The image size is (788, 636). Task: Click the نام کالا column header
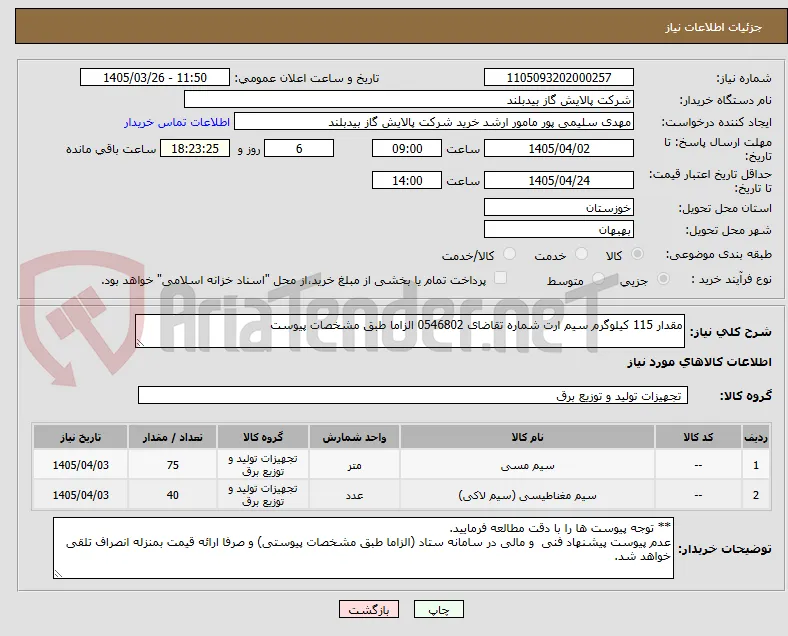point(527,437)
